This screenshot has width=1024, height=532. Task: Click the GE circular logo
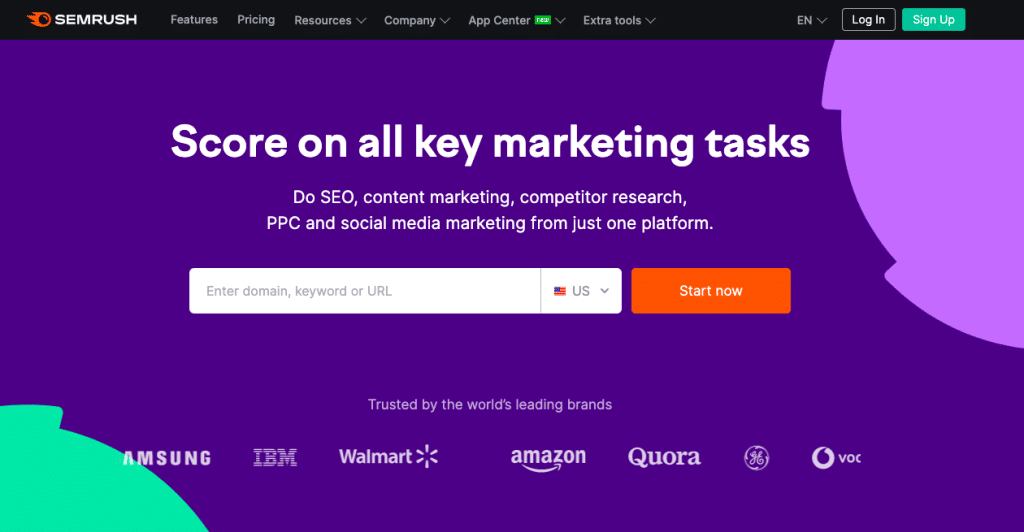(756, 458)
